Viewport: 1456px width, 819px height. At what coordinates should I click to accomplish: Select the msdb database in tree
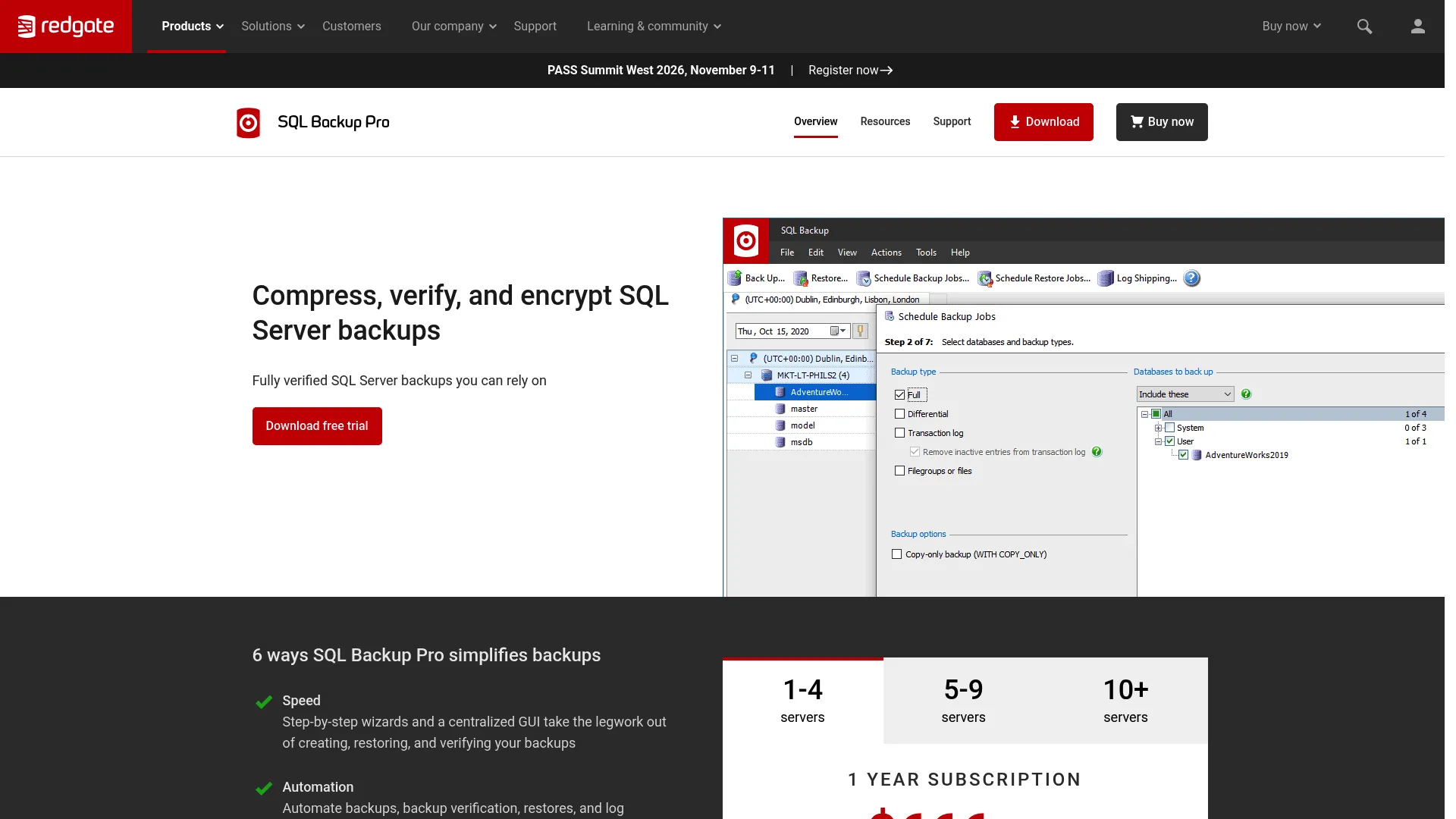801,442
